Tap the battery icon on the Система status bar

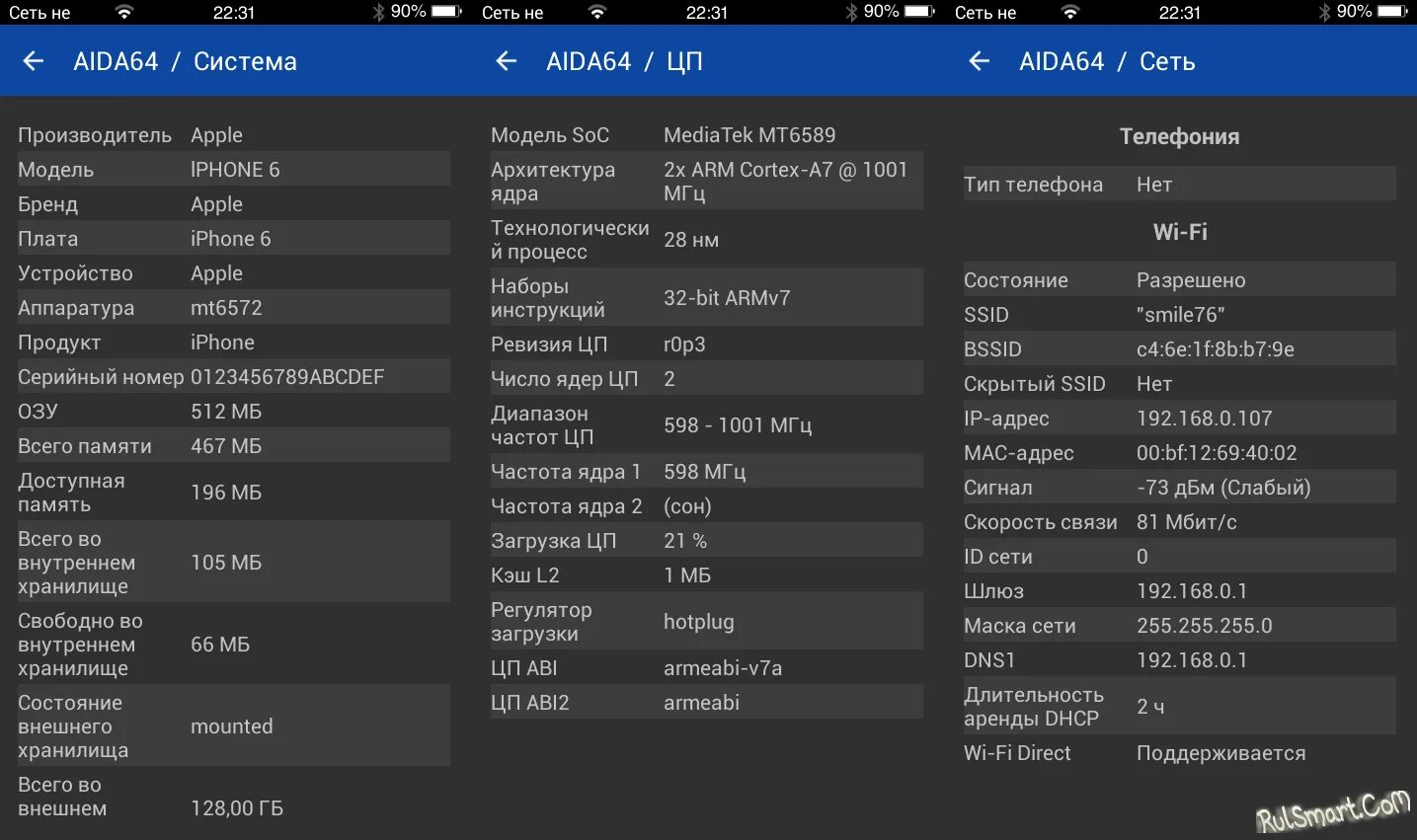[446, 12]
